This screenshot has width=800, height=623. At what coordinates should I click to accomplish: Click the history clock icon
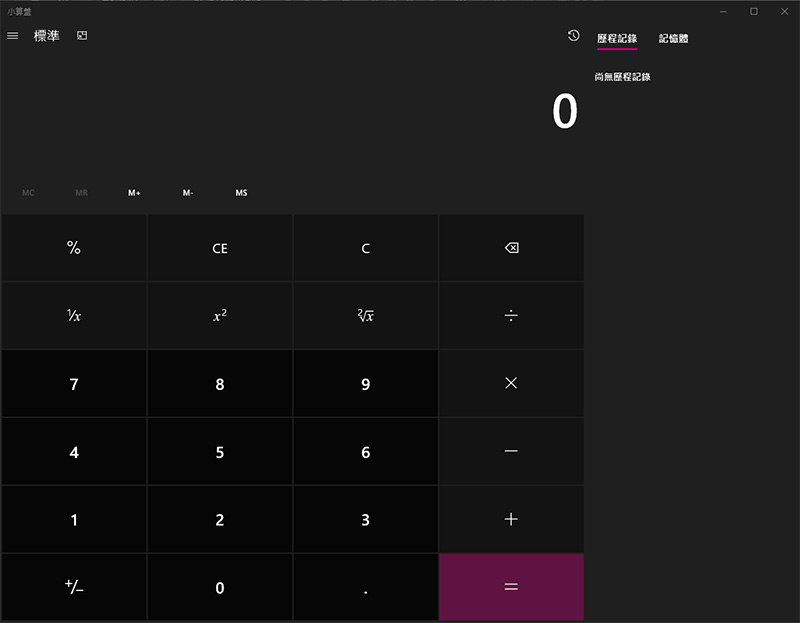(x=573, y=36)
